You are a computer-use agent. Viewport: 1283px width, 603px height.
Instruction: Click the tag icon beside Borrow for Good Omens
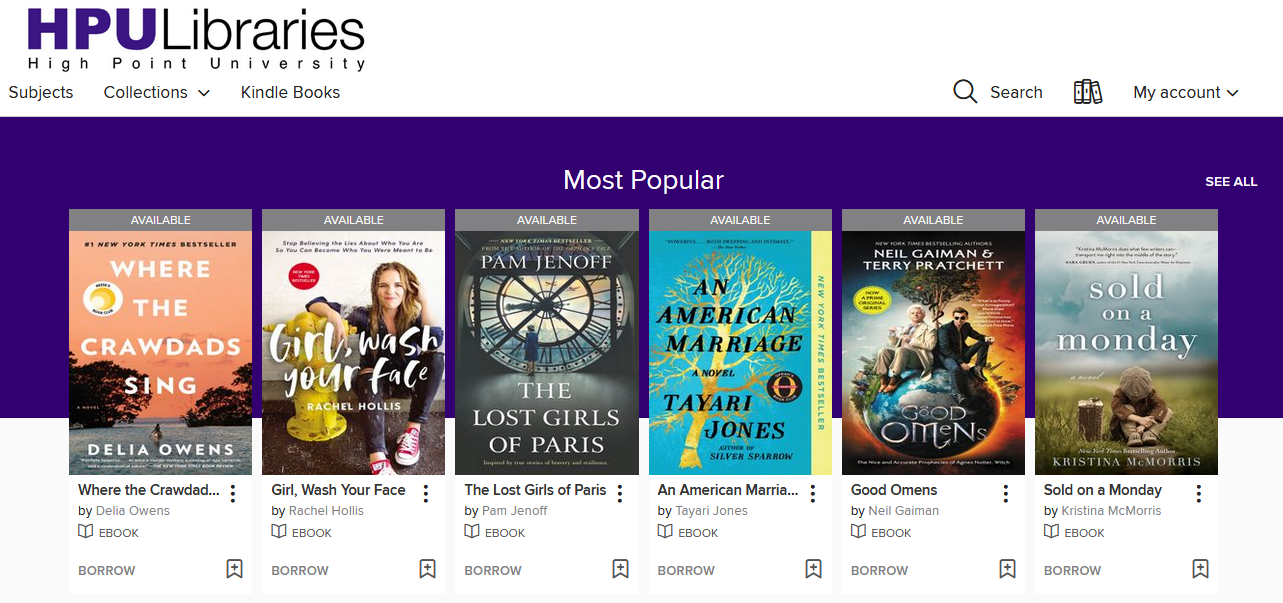(x=1006, y=568)
